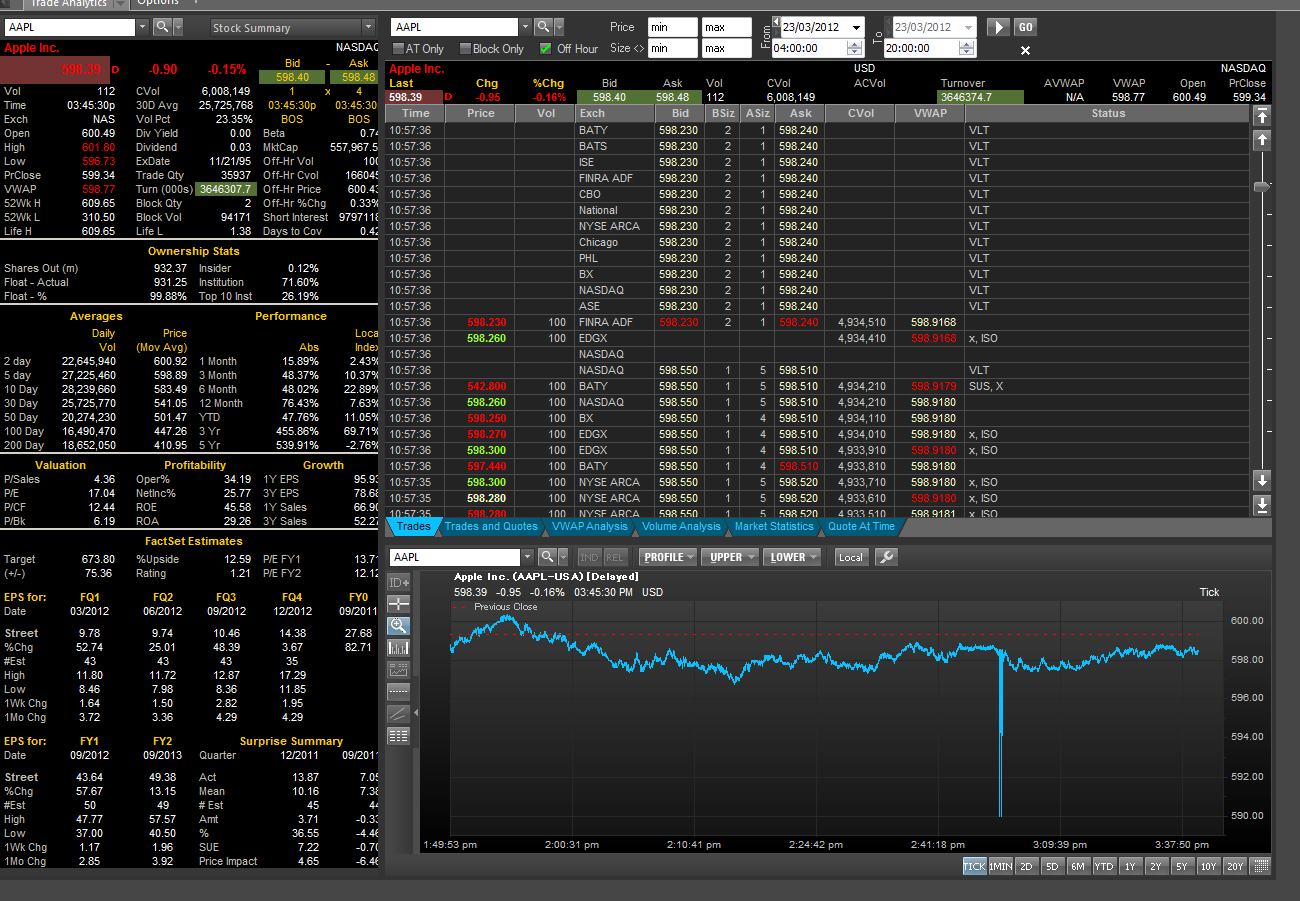Click the Size max input field
1300x901 pixels.
(726, 48)
